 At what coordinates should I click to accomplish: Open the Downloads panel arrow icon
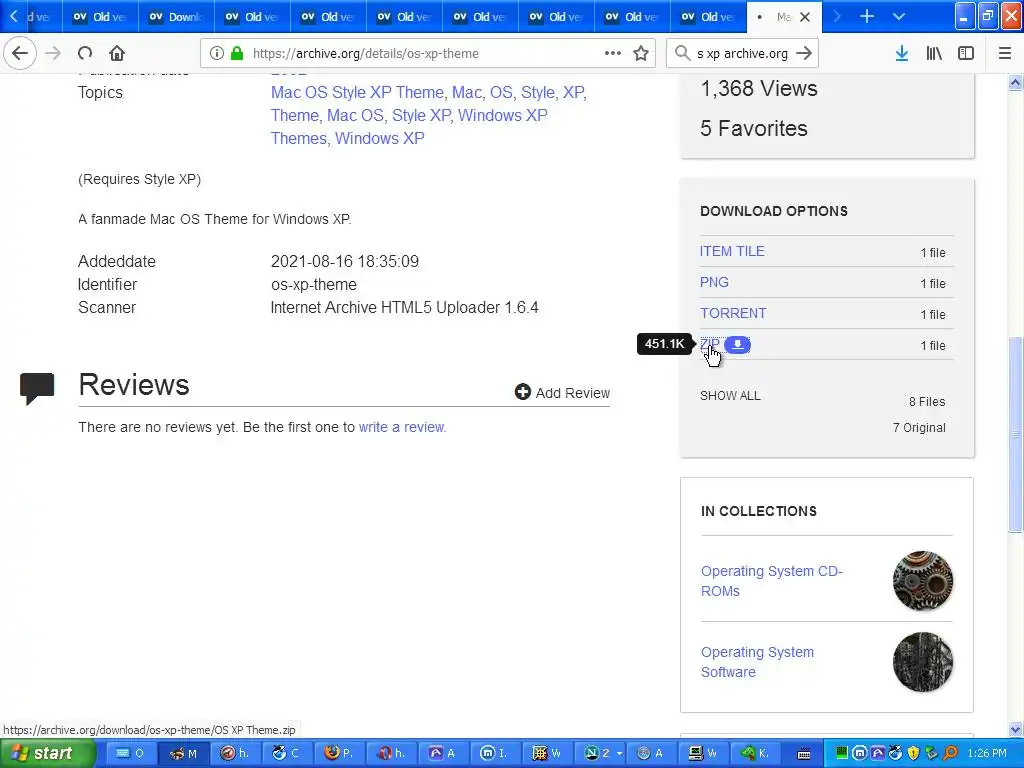coord(901,54)
